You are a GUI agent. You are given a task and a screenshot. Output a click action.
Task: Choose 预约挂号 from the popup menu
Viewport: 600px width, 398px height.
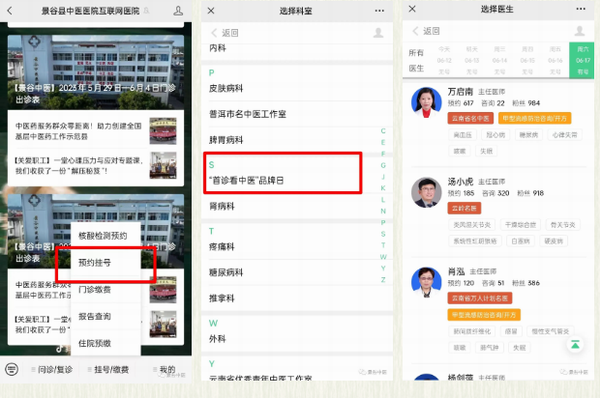pos(106,263)
